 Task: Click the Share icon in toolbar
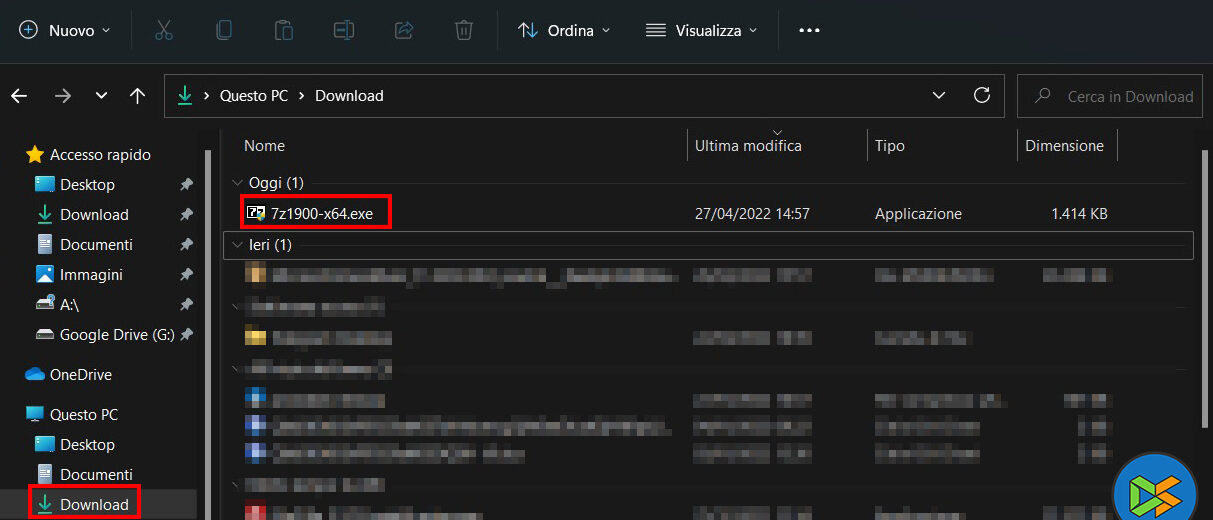coord(404,30)
